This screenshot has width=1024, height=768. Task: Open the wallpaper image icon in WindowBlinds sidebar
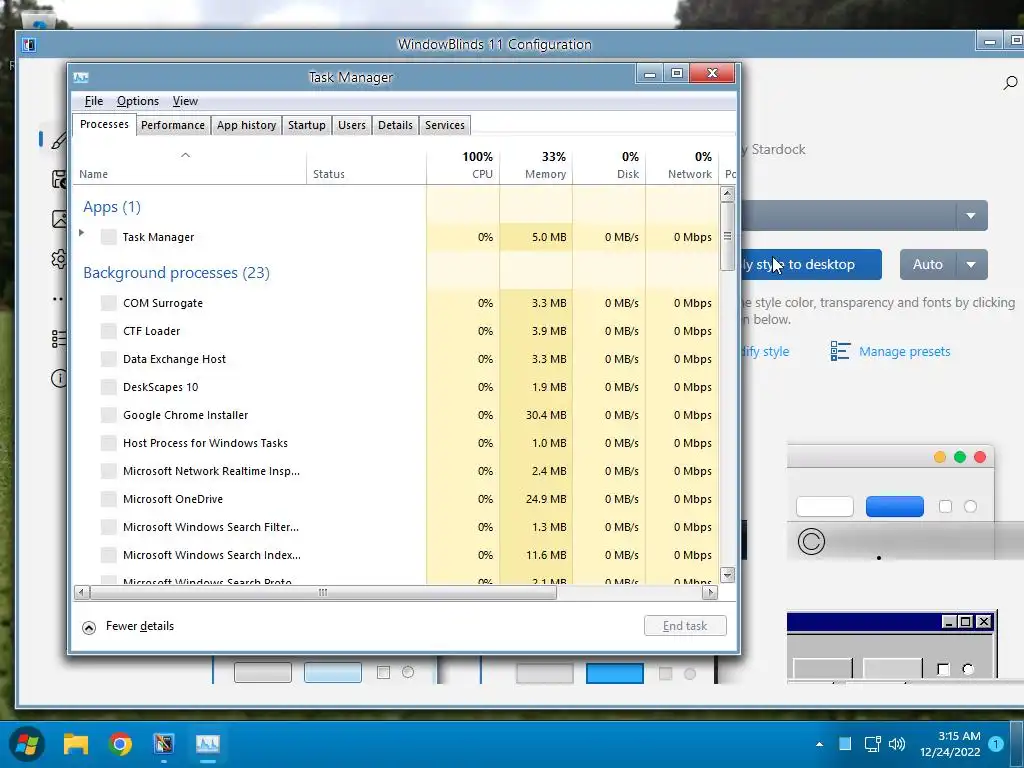[59, 219]
